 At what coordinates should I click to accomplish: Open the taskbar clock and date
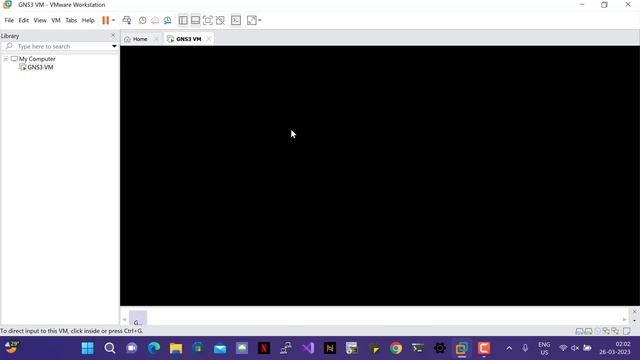[615, 348]
